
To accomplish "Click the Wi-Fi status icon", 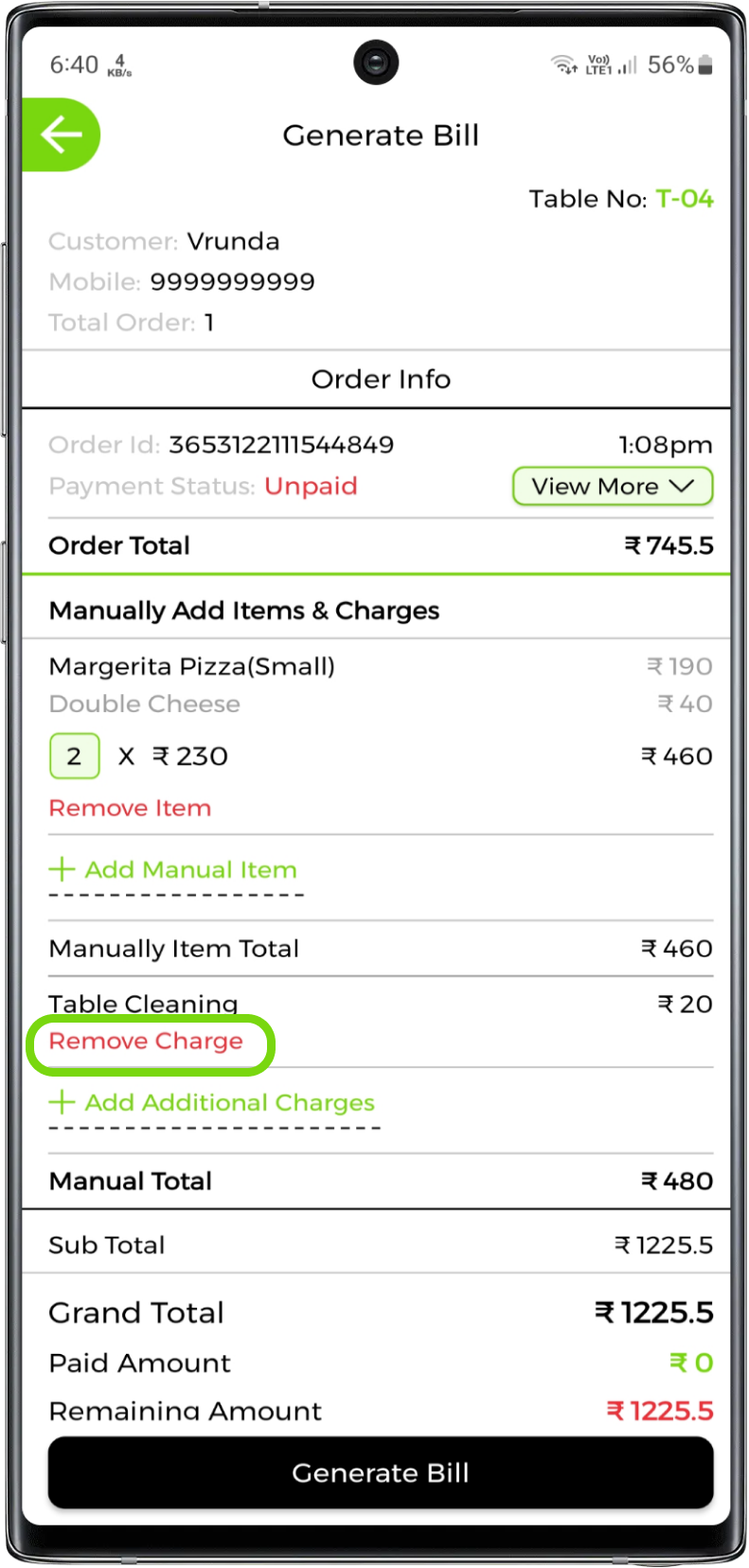I will coord(564,64).
